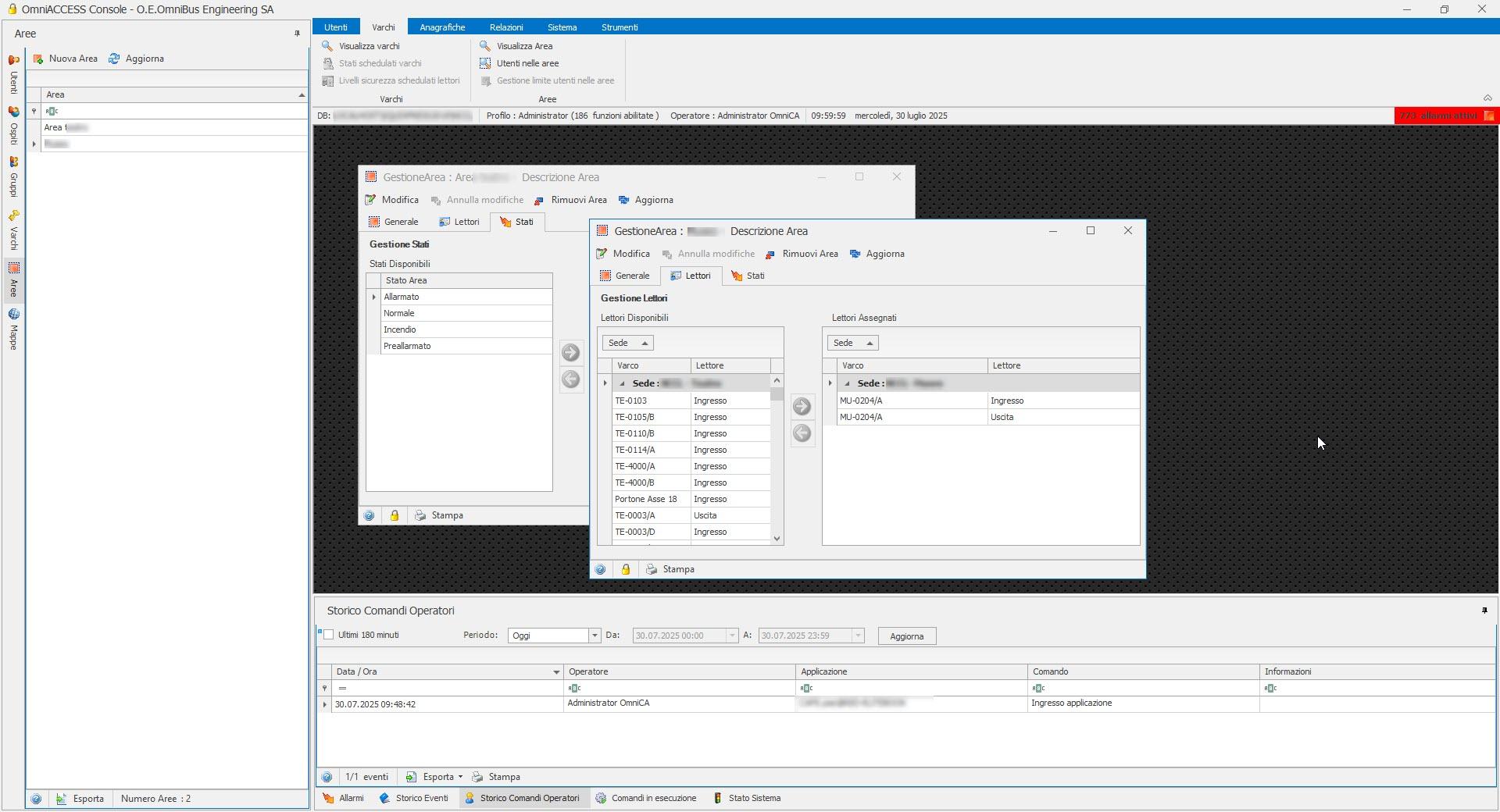The width and height of the screenshot is (1500, 812).
Task: Move selected reader to assigned list arrow
Action: click(x=802, y=406)
